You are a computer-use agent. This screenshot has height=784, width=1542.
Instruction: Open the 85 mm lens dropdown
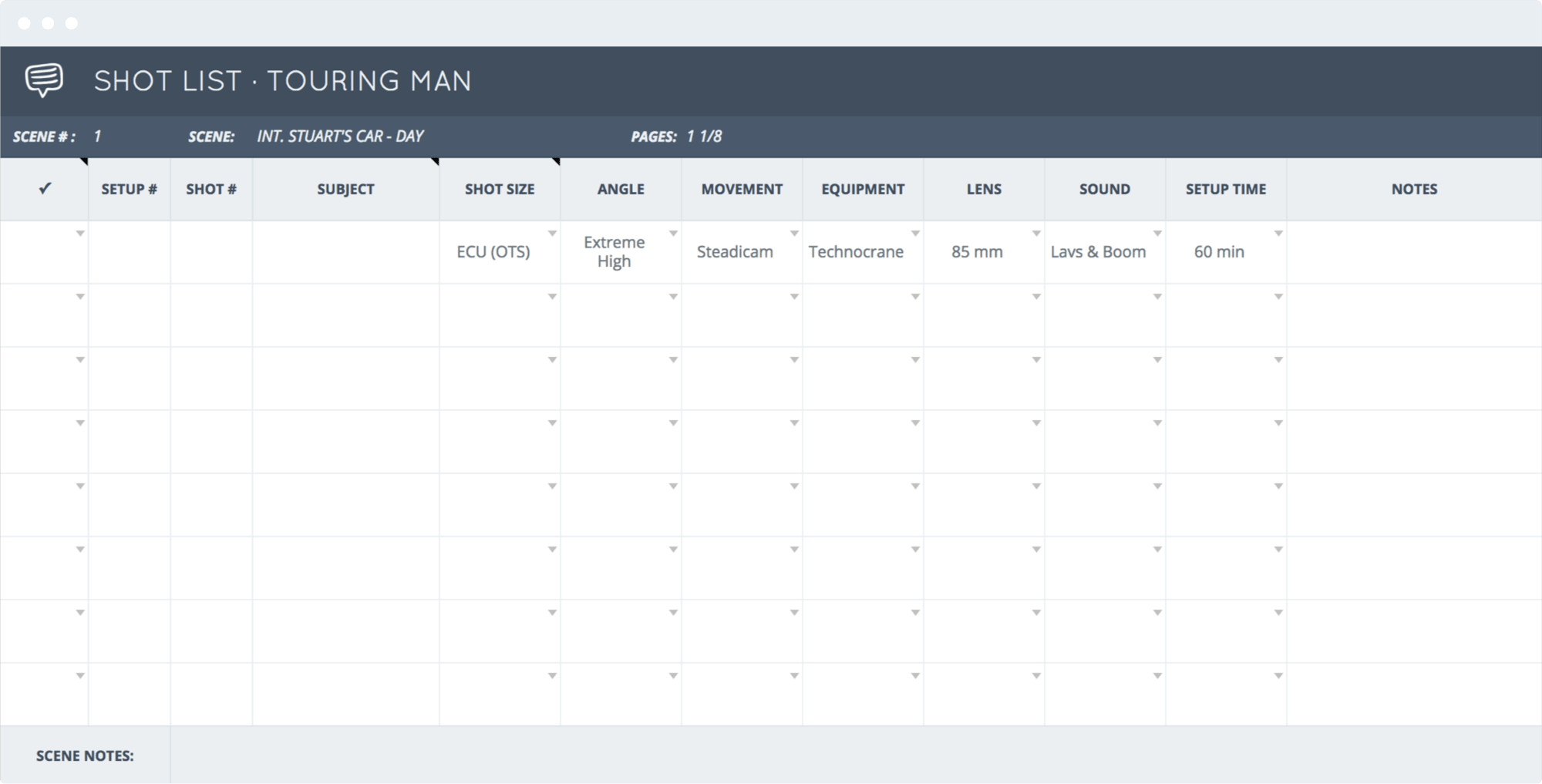(x=1036, y=234)
